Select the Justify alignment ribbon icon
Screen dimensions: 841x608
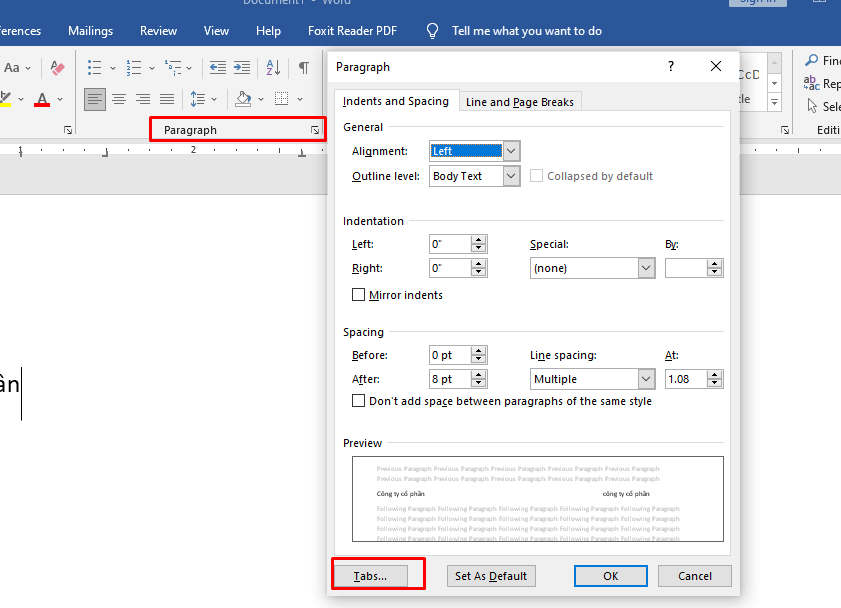pos(167,99)
